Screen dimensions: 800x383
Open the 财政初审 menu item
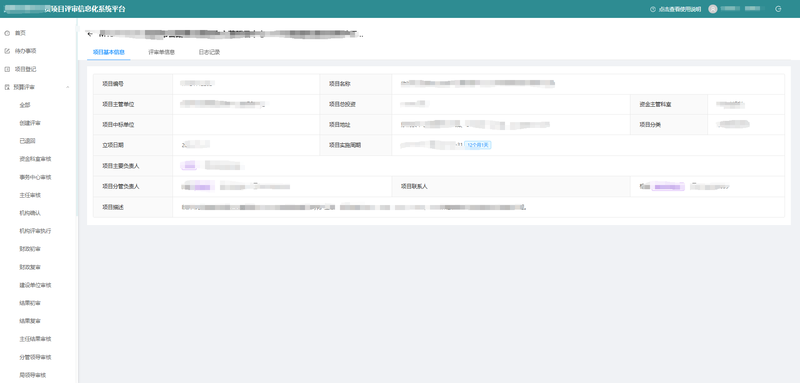[x=30, y=249]
